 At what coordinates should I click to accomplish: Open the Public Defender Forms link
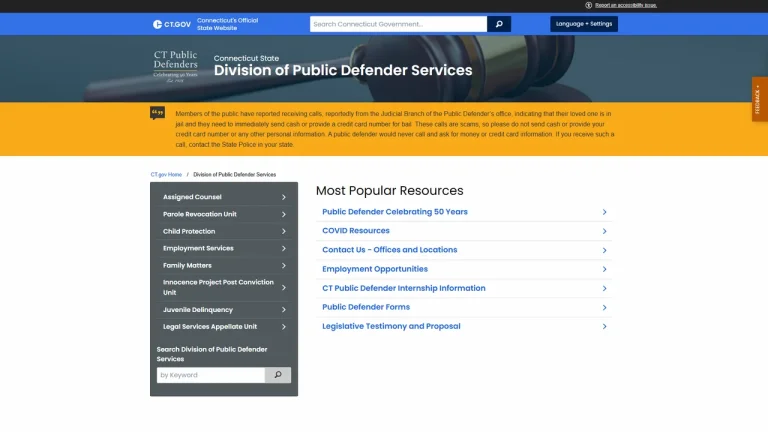pyautogui.click(x=366, y=307)
